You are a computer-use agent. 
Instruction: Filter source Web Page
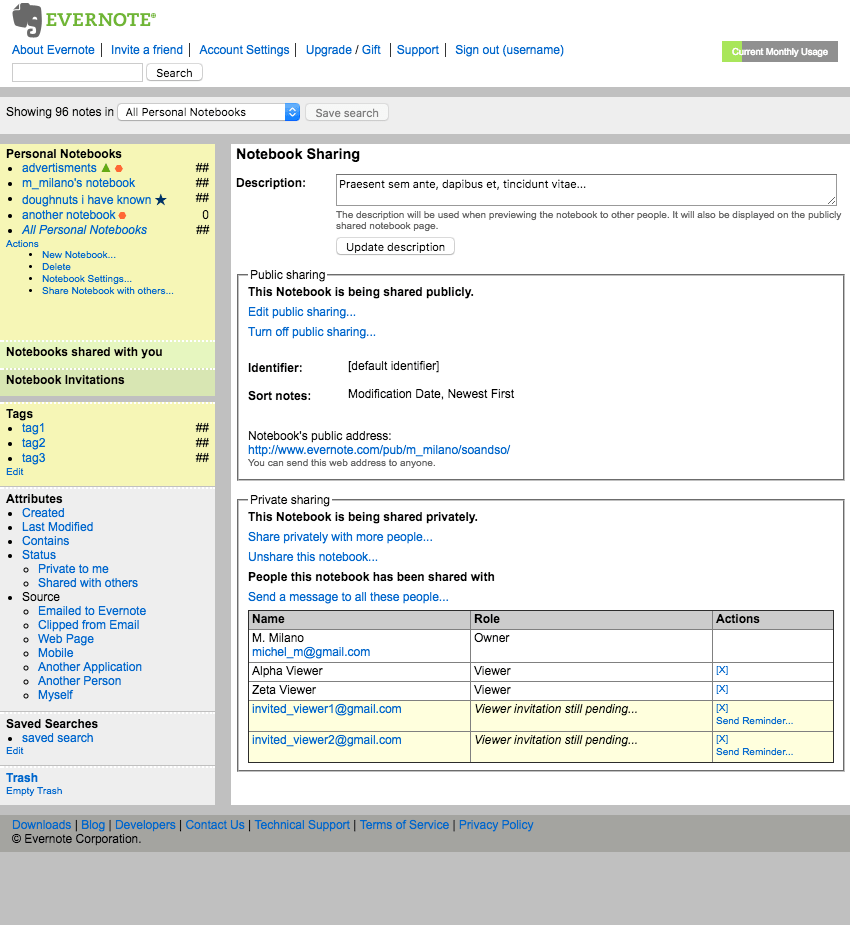click(66, 639)
